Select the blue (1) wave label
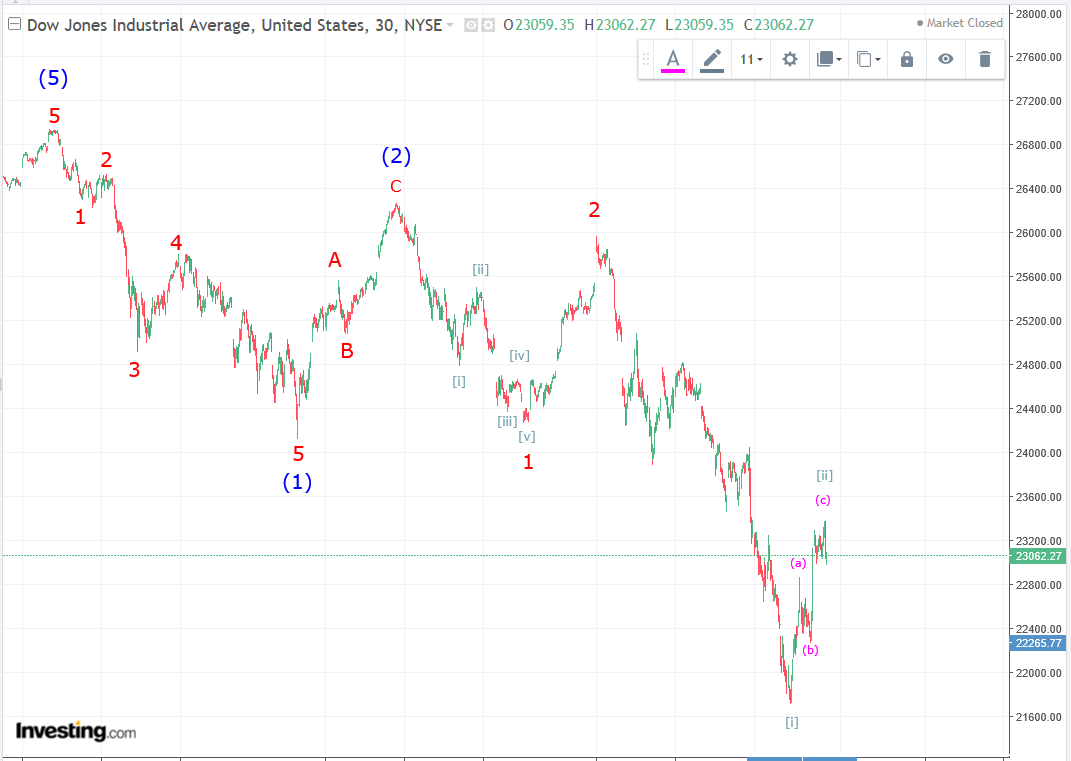 [x=297, y=482]
